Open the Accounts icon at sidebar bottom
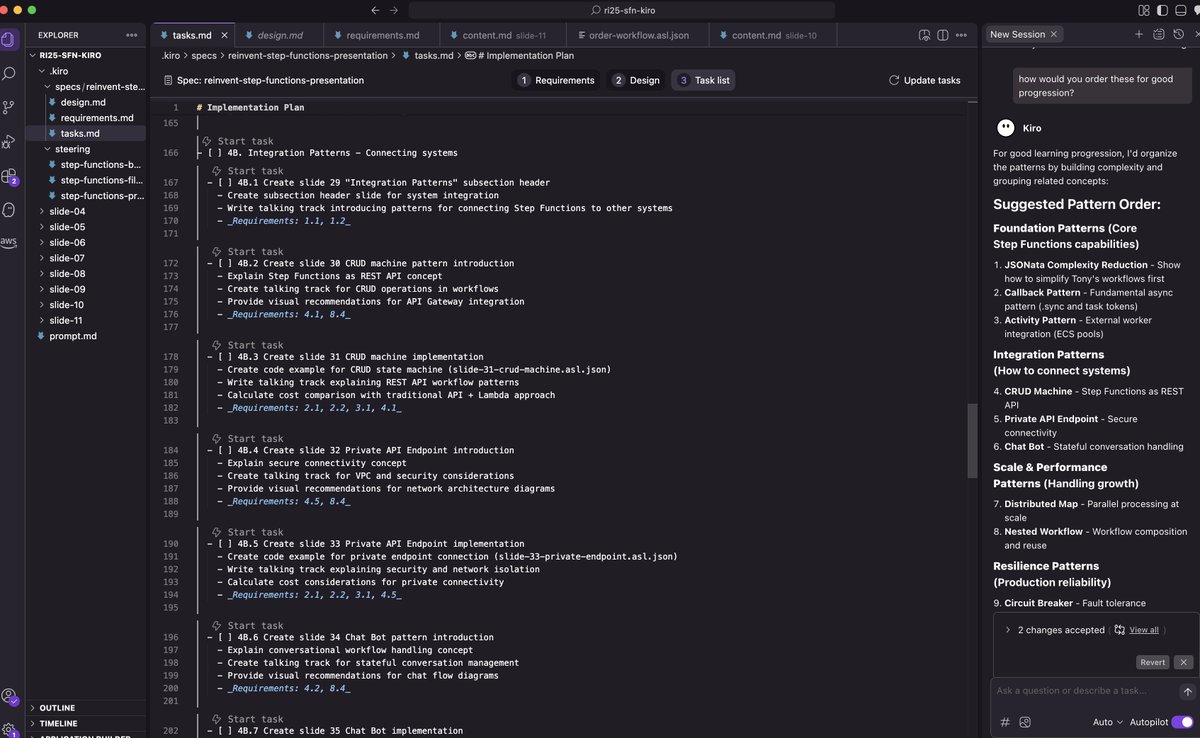 pos(9,696)
